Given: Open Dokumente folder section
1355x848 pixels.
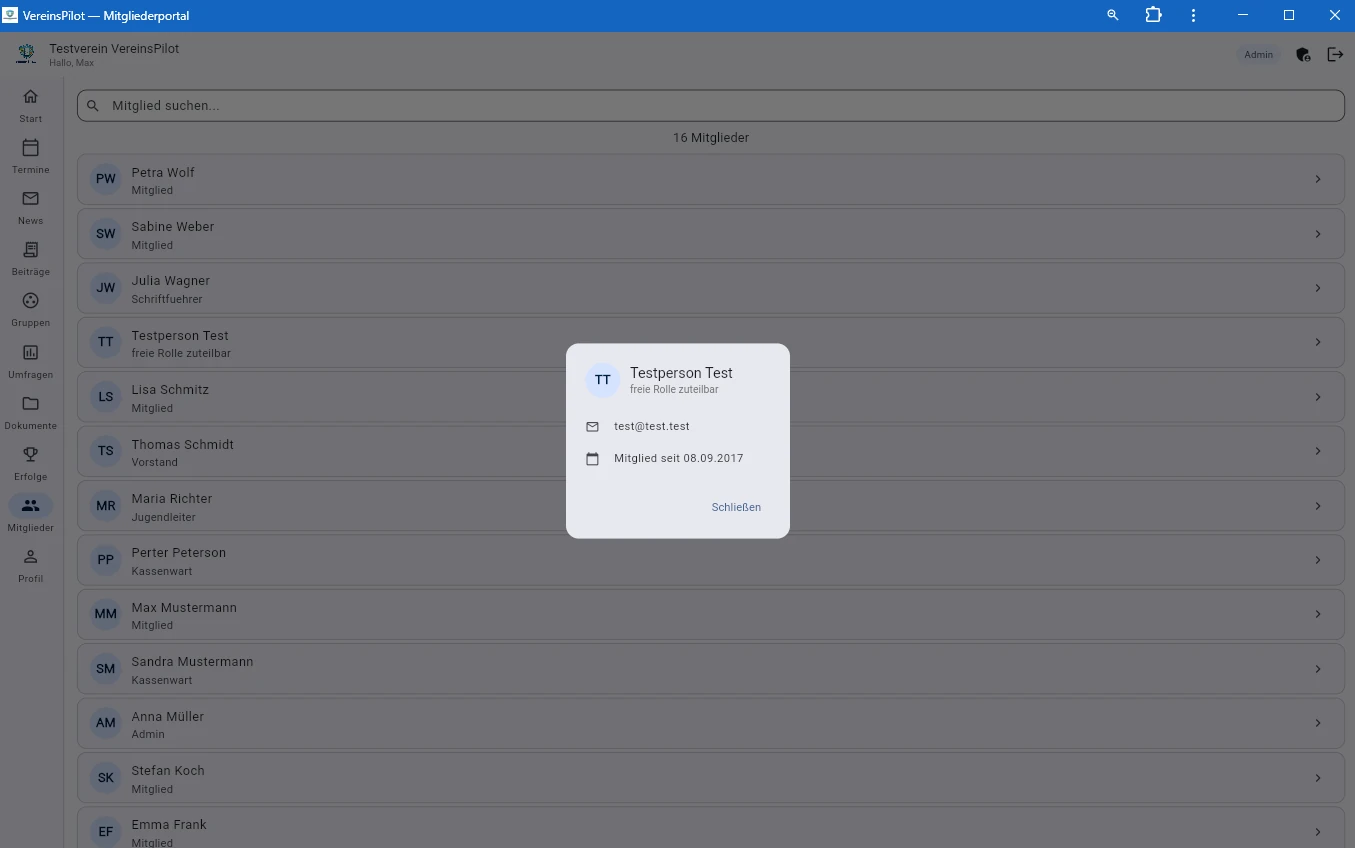Looking at the screenshot, I should [x=30, y=411].
